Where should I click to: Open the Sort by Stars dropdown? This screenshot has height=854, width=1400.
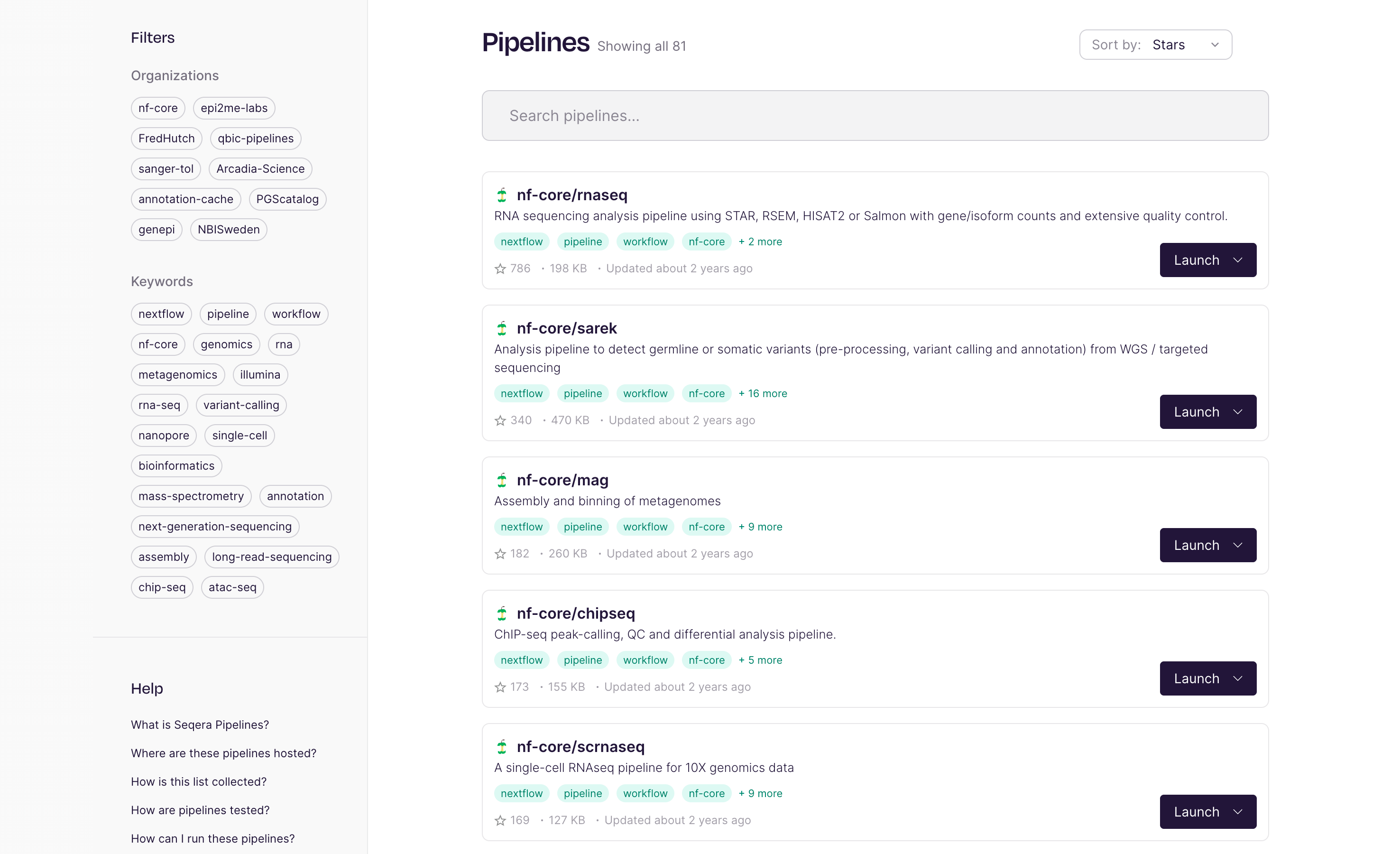click(x=1155, y=44)
